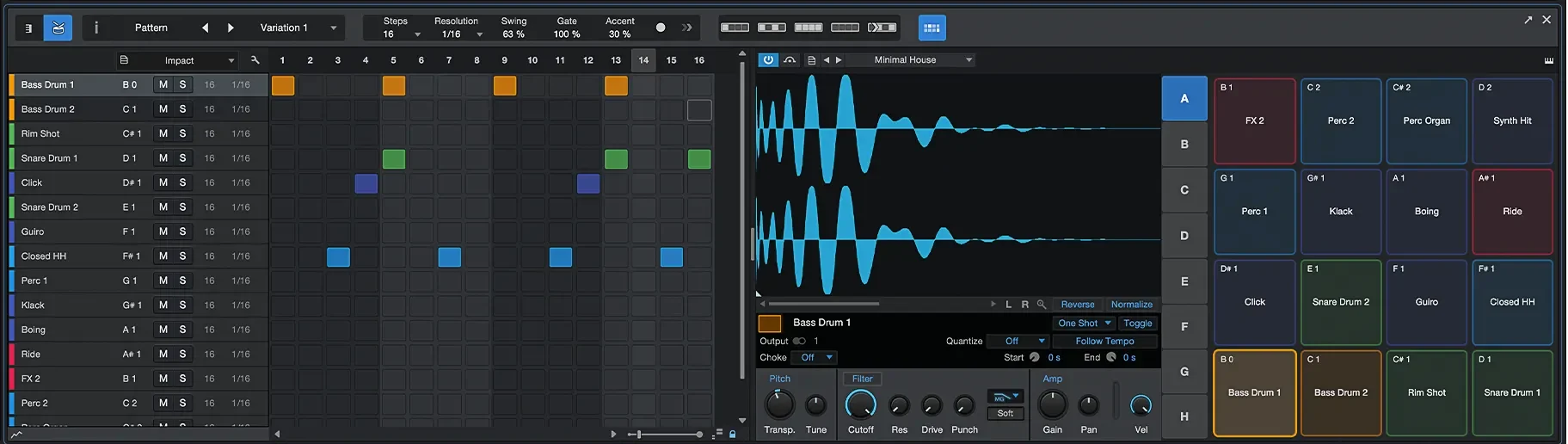Open the Minimal House preset file icon
The height and width of the screenshot is (444, 1568).
pyautogui.click(x=811, y=60)
